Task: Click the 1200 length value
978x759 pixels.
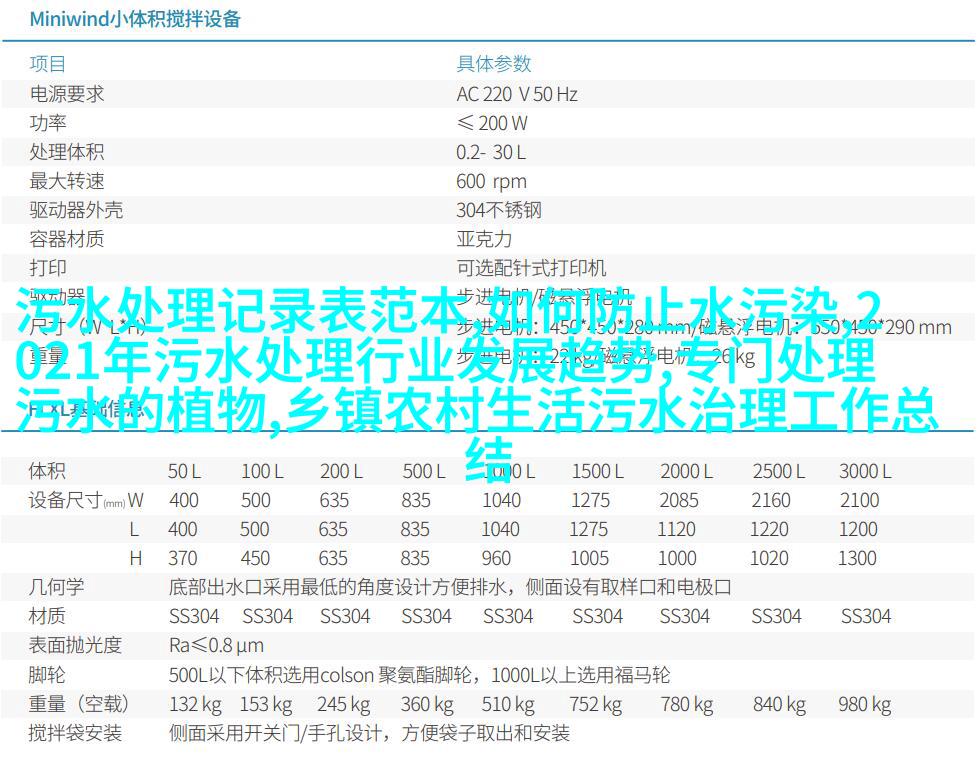Action: 858,529
